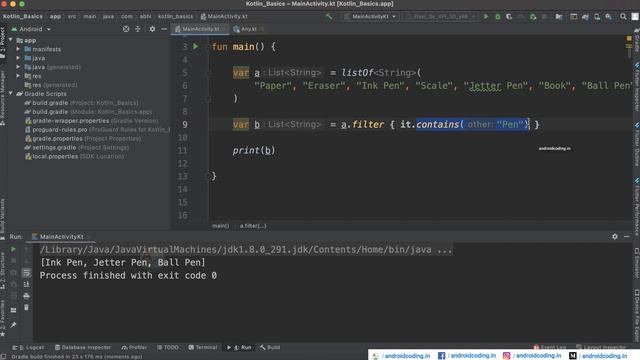
Task: Click the Sync Project with Gradle icon
Action: click(585, 17)
